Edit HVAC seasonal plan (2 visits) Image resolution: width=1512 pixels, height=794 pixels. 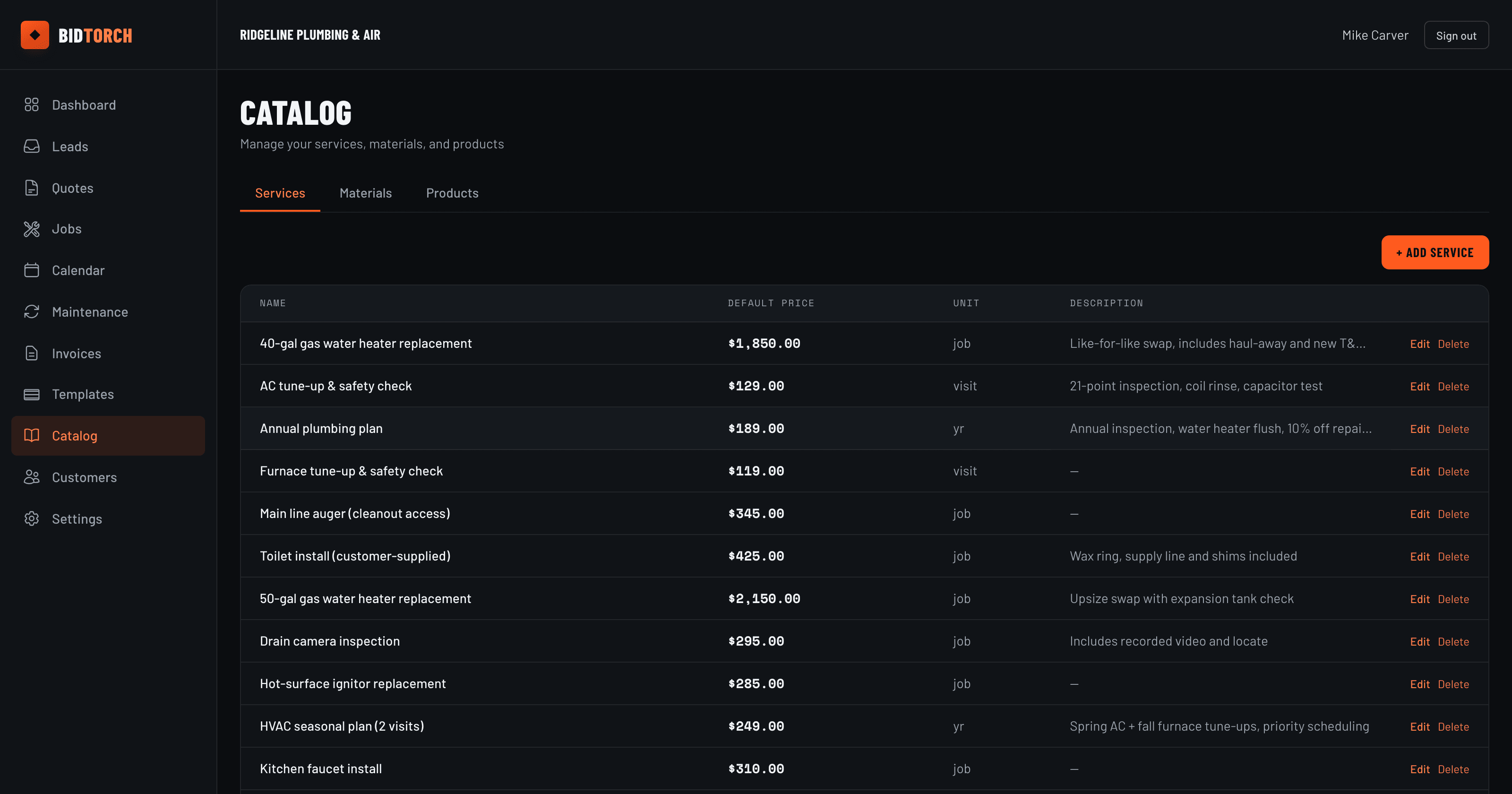[x=1419, y=727]
